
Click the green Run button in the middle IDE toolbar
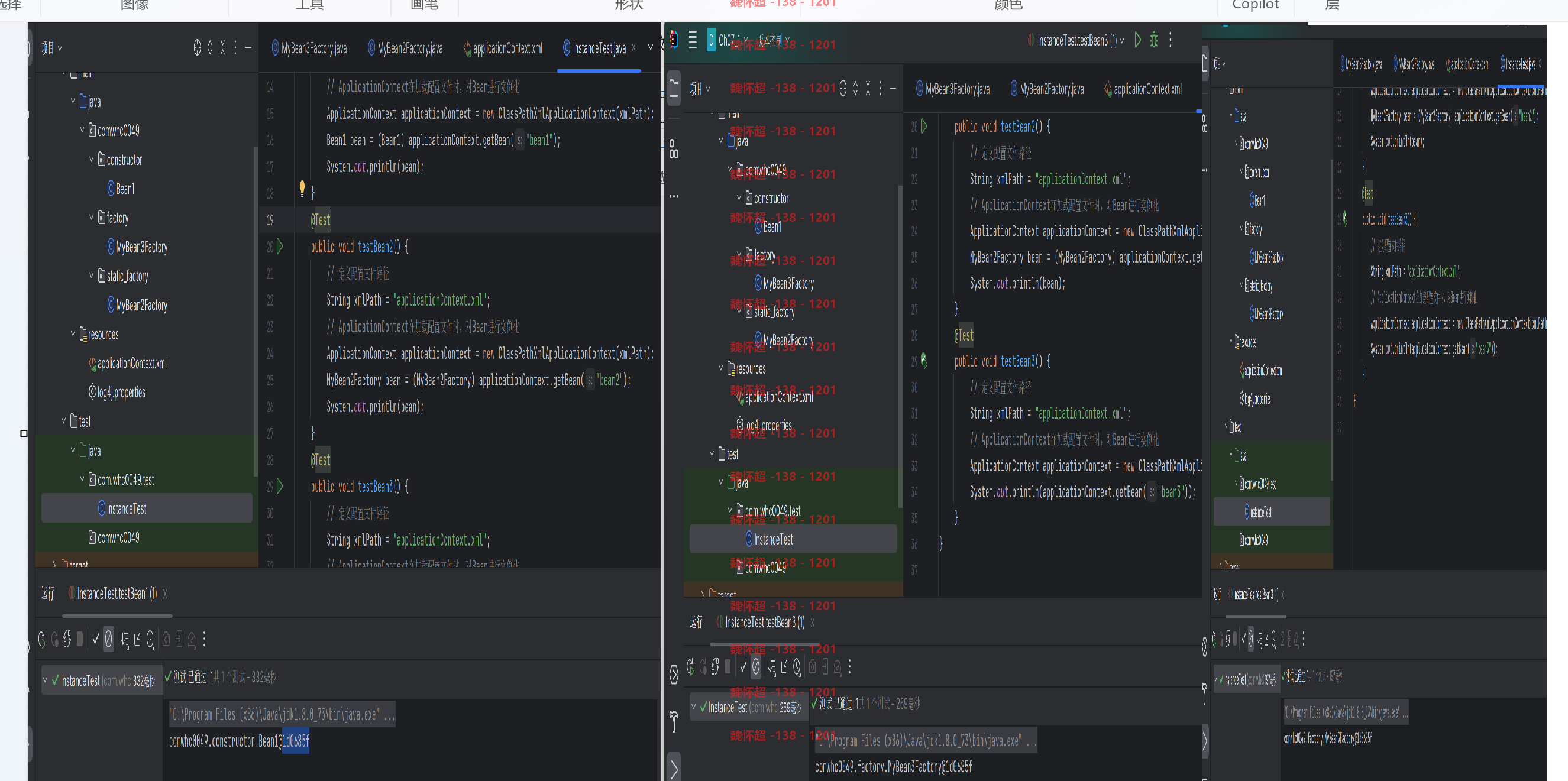tap(1137, 40)
